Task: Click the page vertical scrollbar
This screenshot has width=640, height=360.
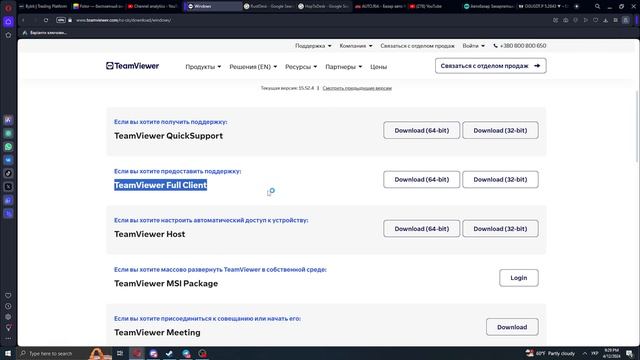Action: (637, 126)
